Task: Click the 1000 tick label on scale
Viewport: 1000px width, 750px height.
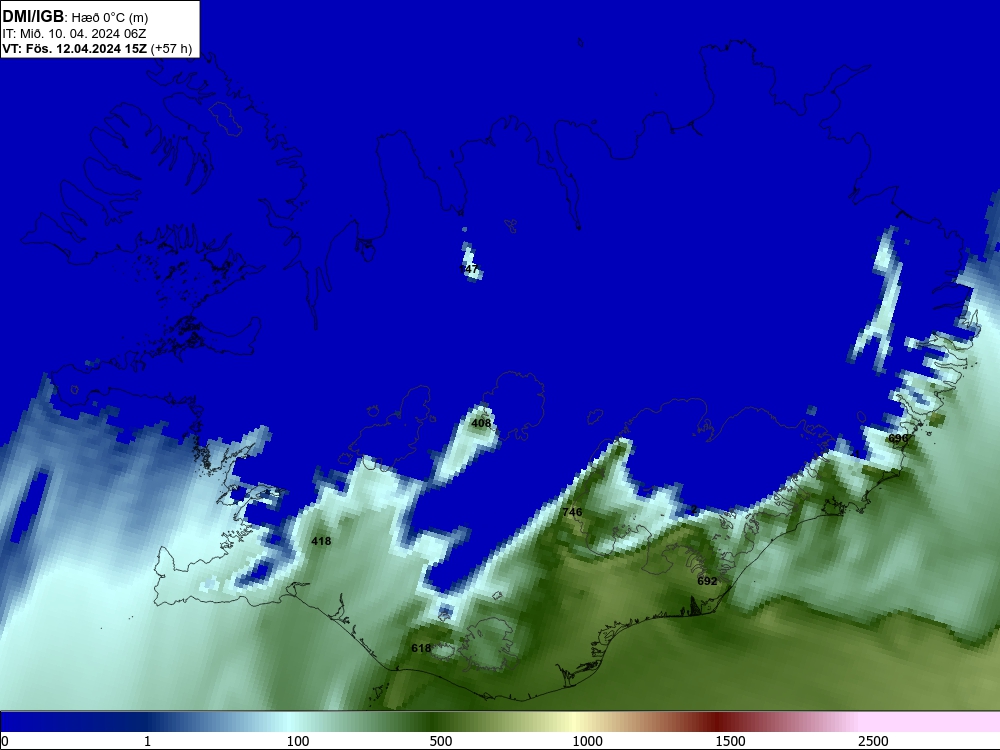Action: (587, 741)
